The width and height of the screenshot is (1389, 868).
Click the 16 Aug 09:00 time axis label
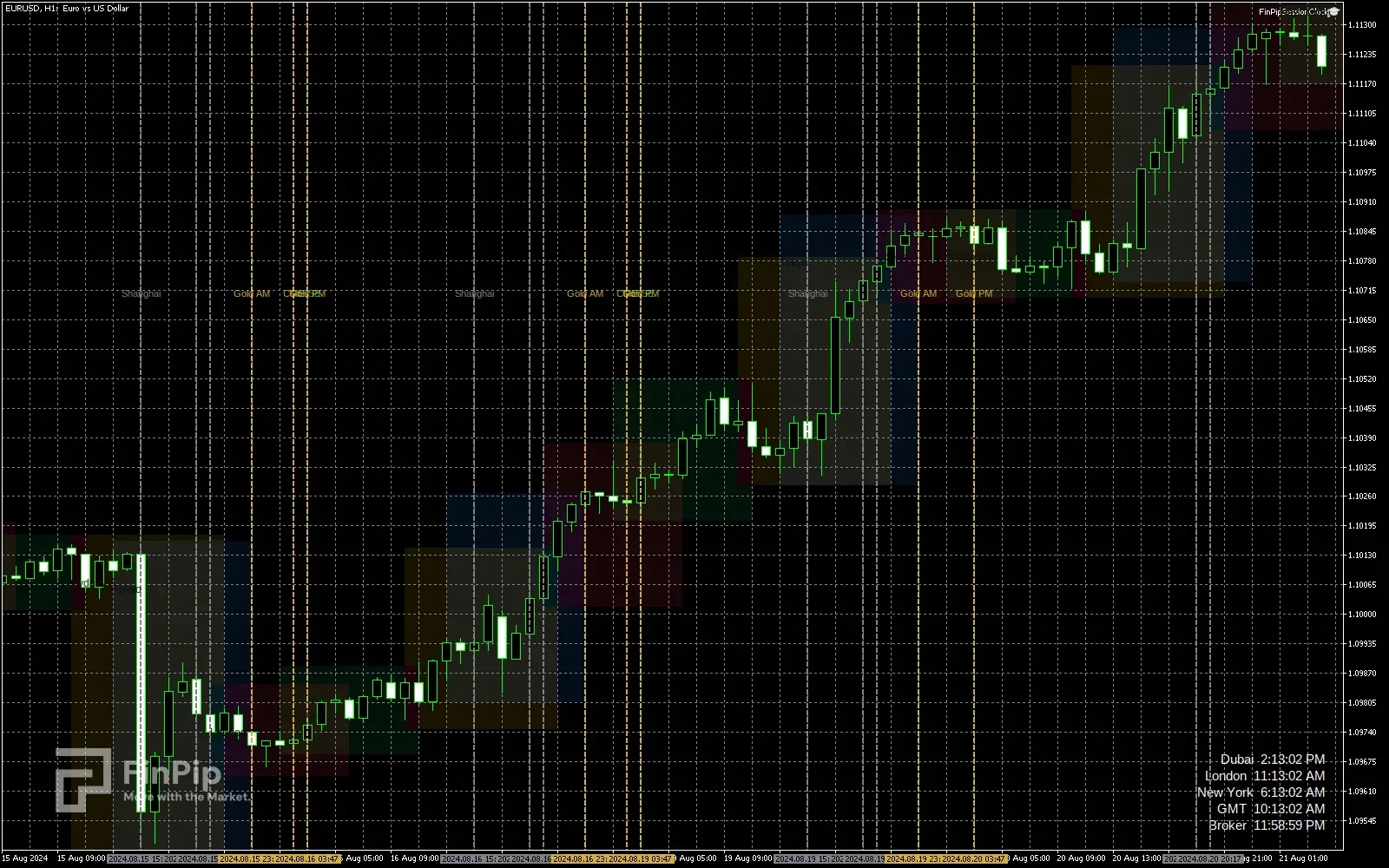[414, 858]
